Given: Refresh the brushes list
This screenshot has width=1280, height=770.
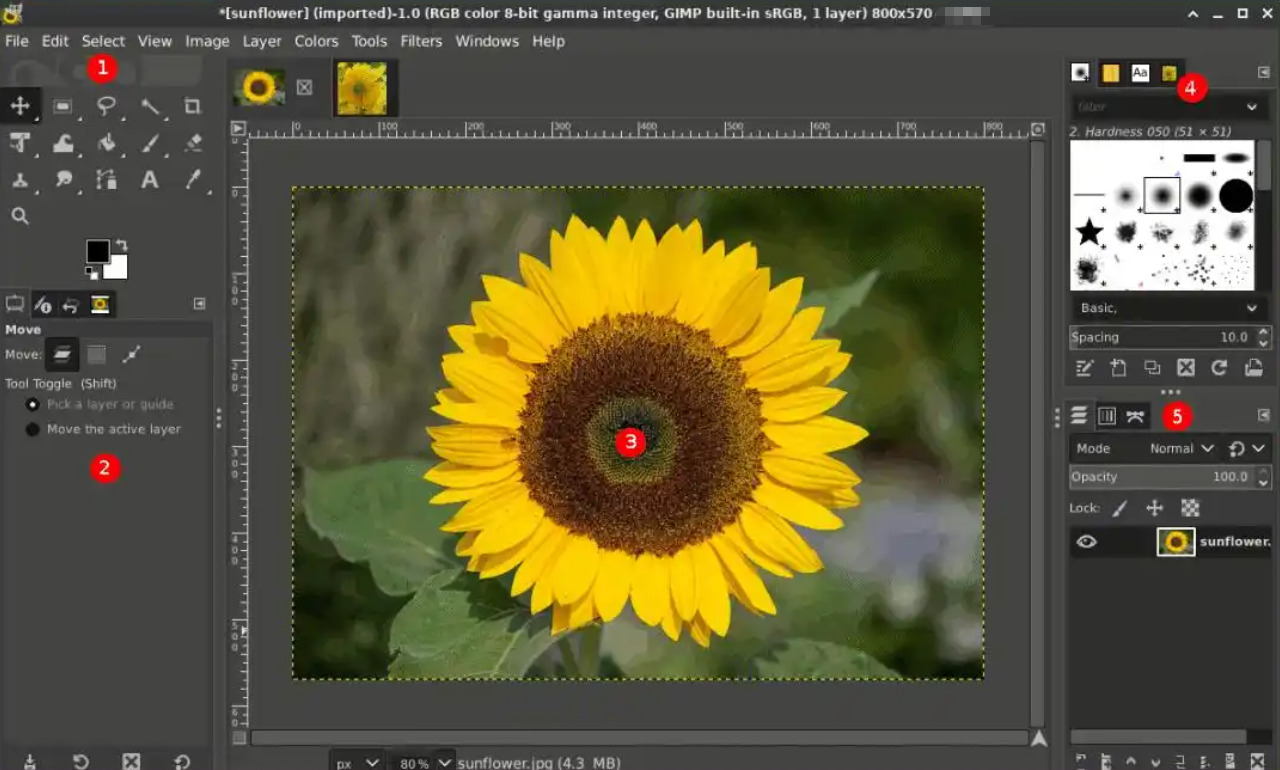Looking at the screenshot, I should (x=1219, y=368).
